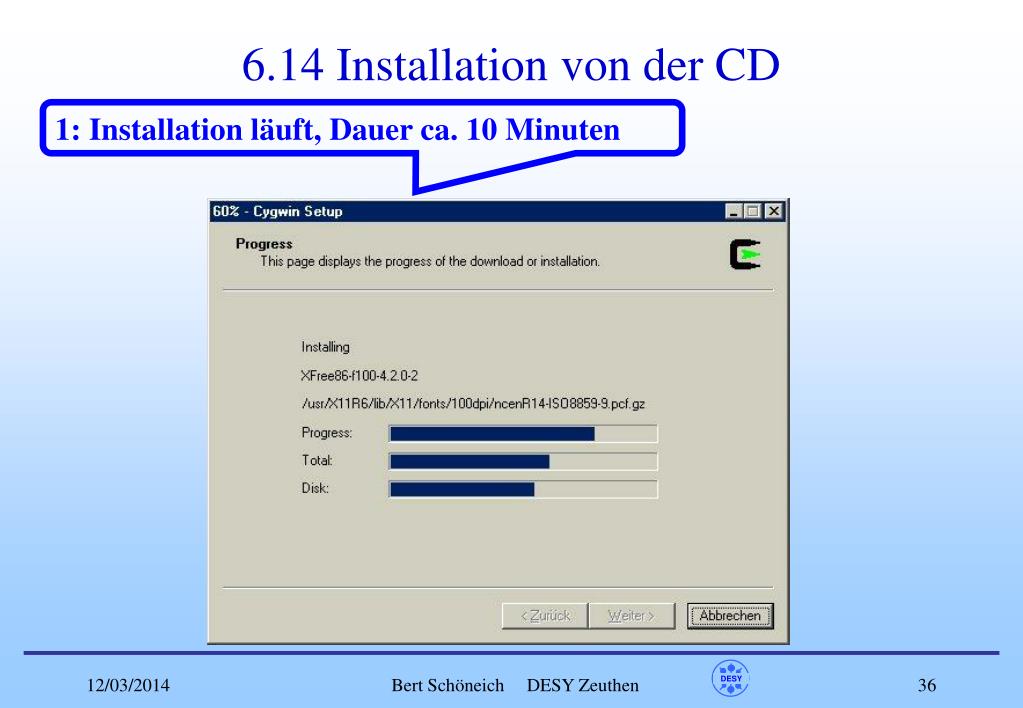Click the disabled Weiter button
This screenshot has height=708, width=1023.
[631, 615]
